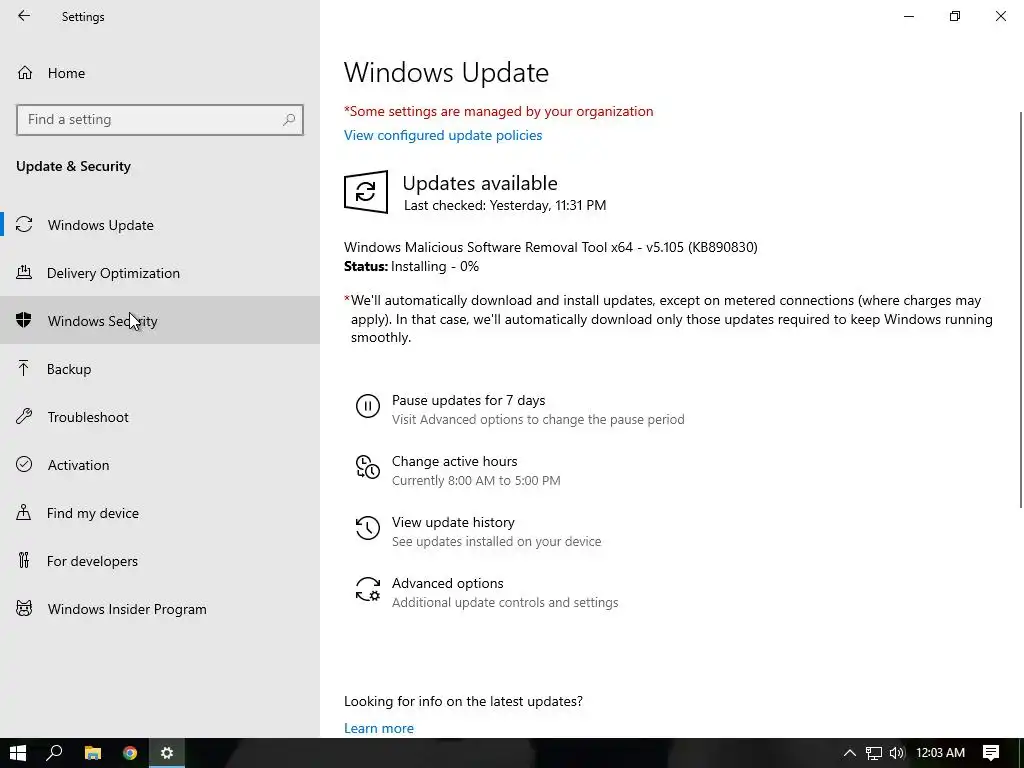Screen dimensions: 1024x768
Task: Click the active hours clock icon
Action: point(368,467)
